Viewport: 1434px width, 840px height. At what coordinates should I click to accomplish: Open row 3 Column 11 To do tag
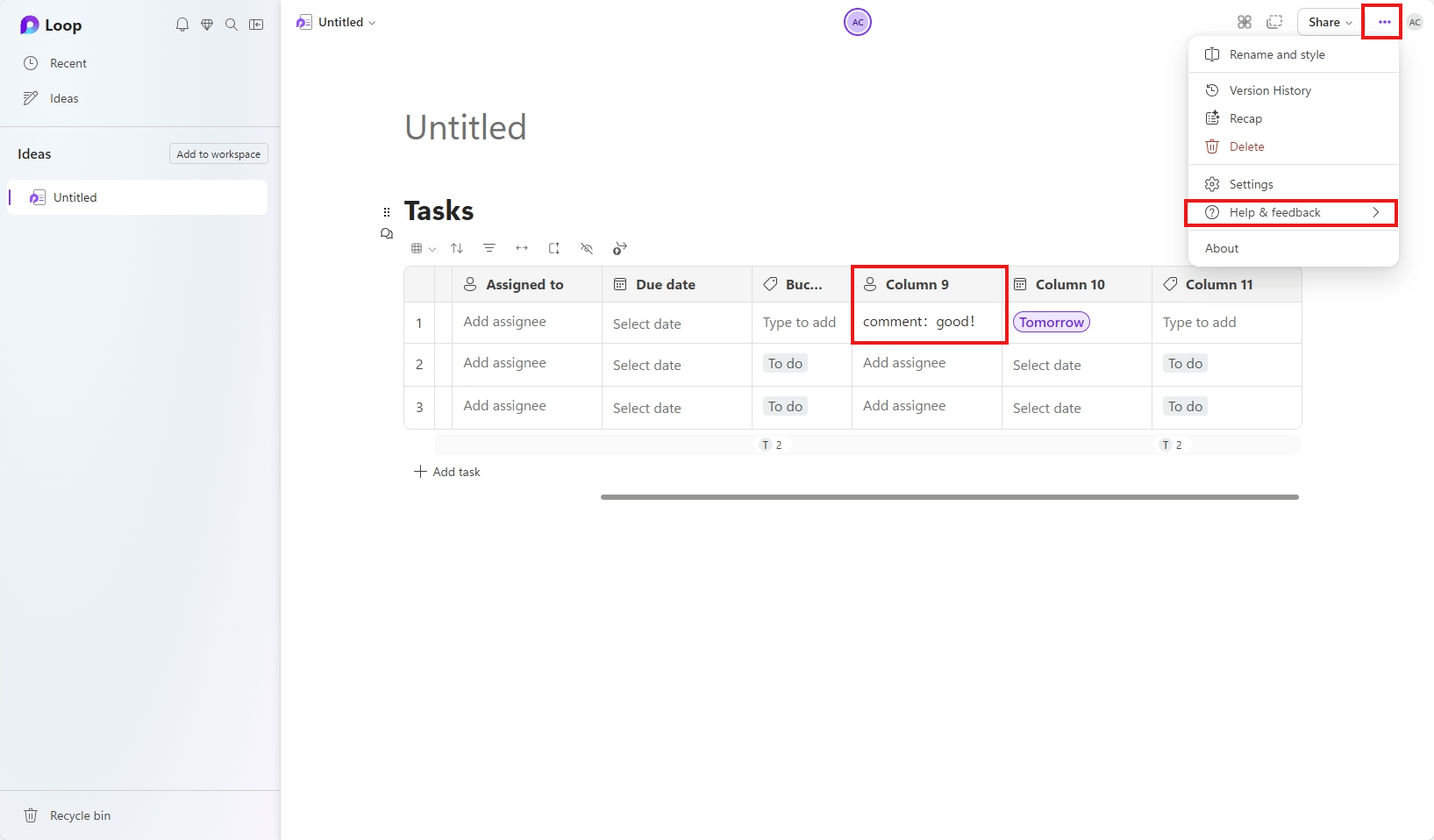[x=1185, y=406]
